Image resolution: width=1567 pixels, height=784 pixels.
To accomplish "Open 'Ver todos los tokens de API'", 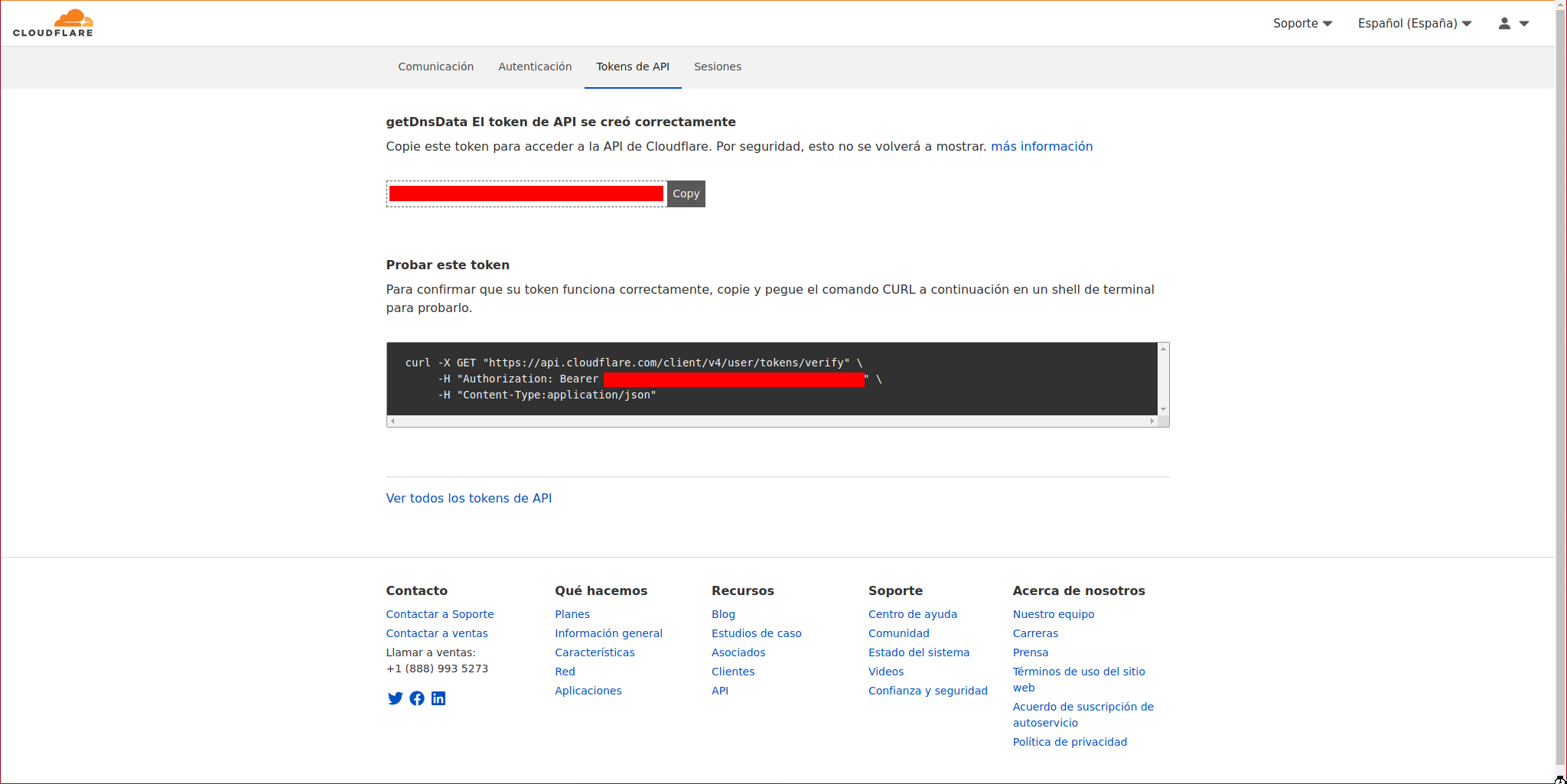I will pos(468,499).
